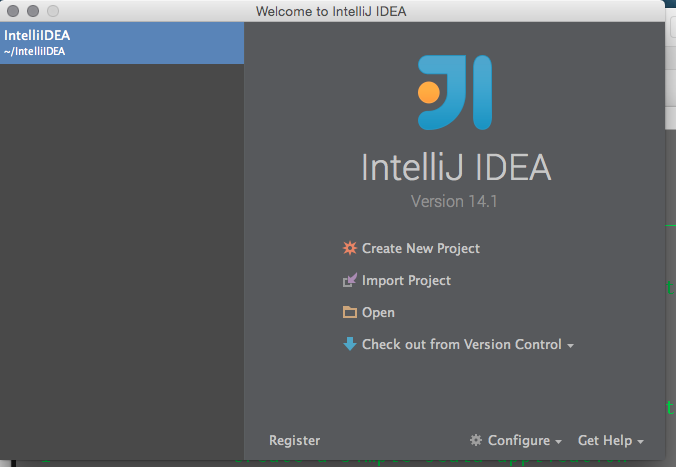Click the Create New Project starburst icon
This screenshot has height=467, width=676.
(350, 248)
